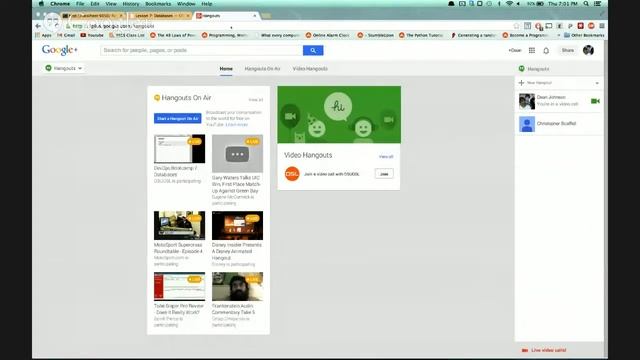Open the notifications bell icon
The width and height of the screenshot is (640, 360).
[546, 51]
